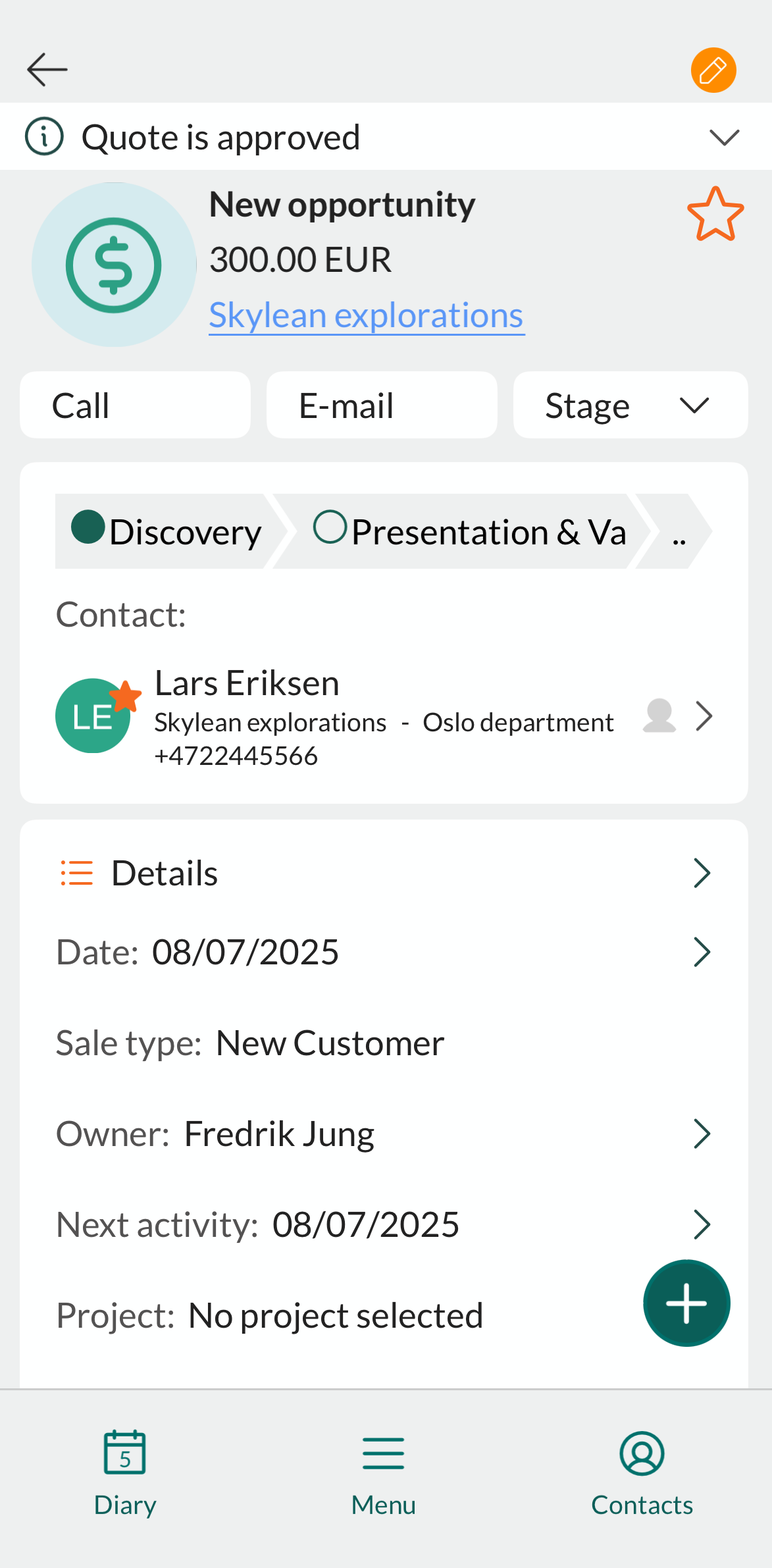Tap phone number +4722445566
Screen dimensions: 772x1568
click(x=236, y=756)
